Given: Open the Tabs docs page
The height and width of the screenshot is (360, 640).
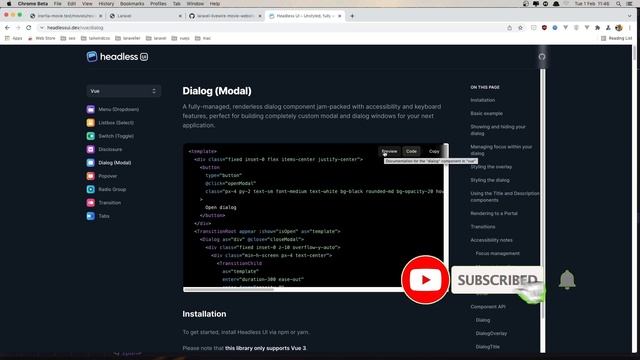Looking at the screenshot, I should (x=104, y=216).
